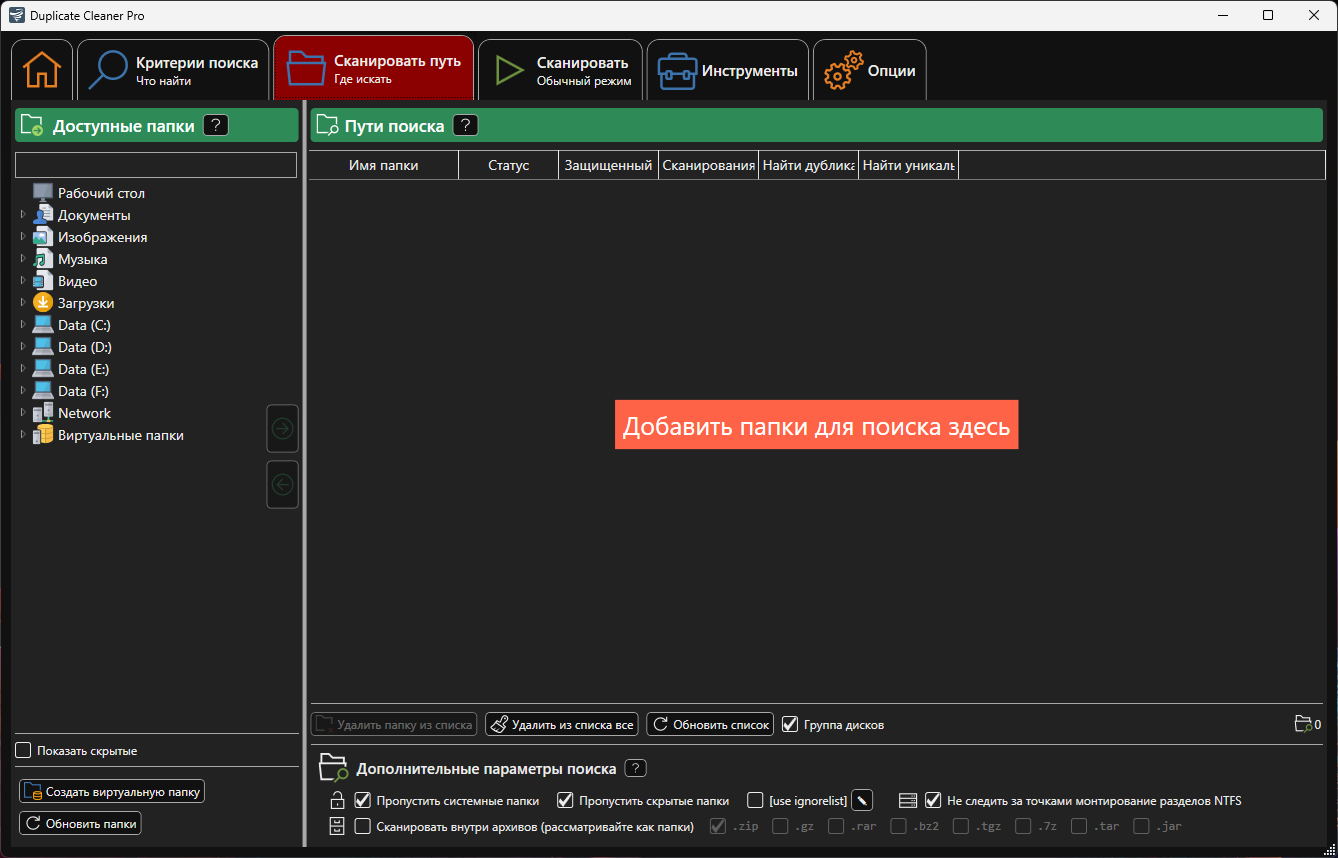
Task: Expand the Network tree node
Action: (23, 413)
